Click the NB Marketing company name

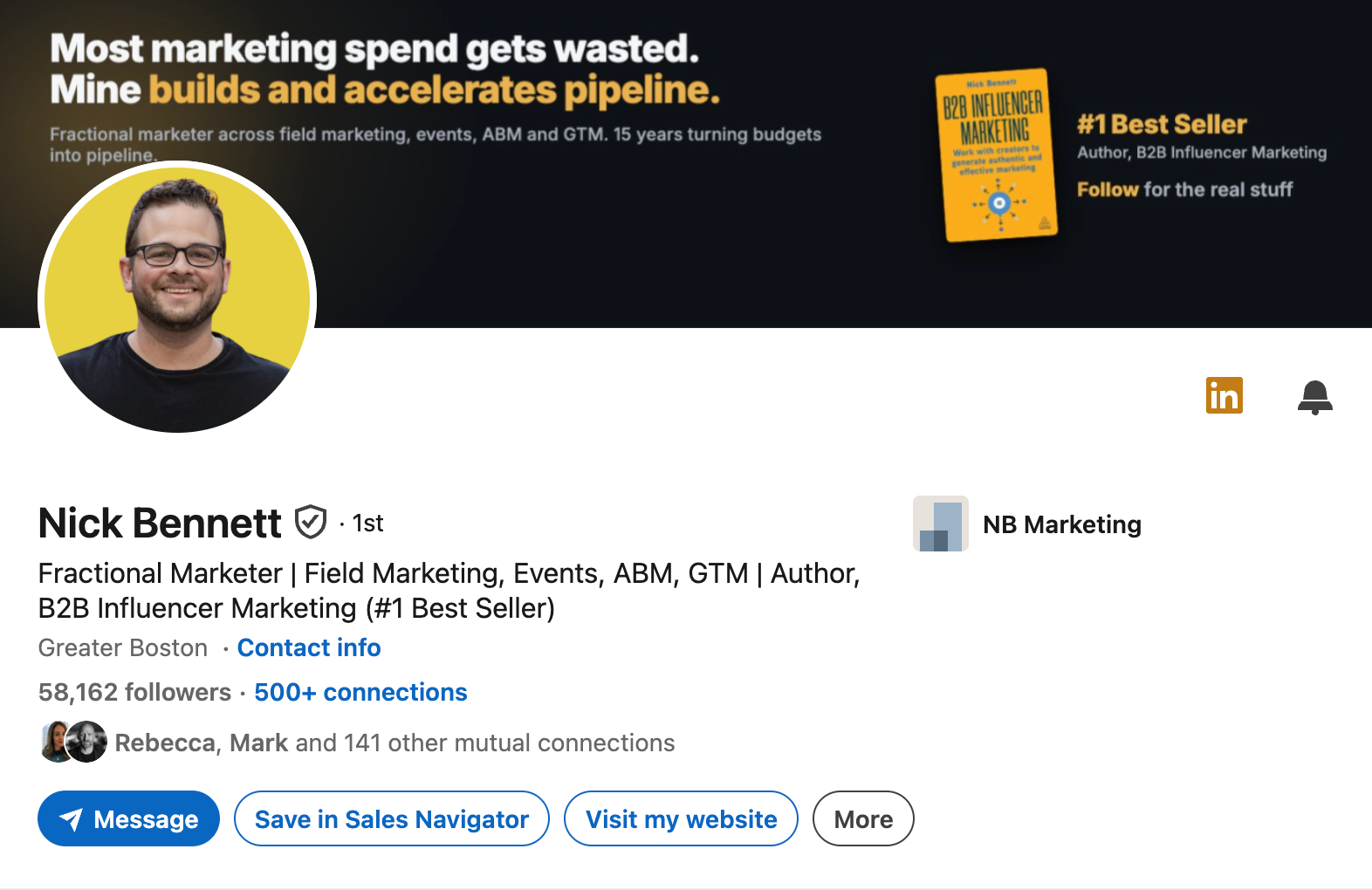pos(1062,524)
